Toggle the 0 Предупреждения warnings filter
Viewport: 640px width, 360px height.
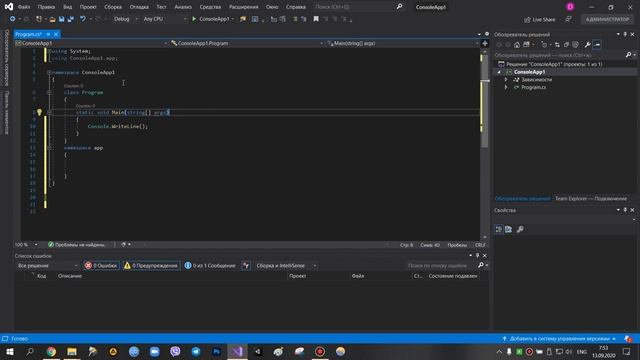[x=151, y=266]
